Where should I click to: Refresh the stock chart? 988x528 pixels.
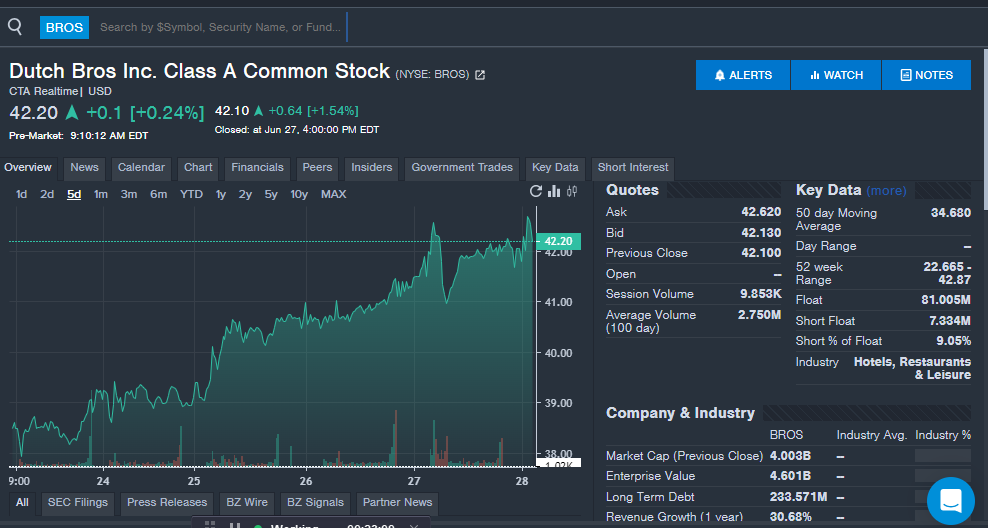(536, 191)
